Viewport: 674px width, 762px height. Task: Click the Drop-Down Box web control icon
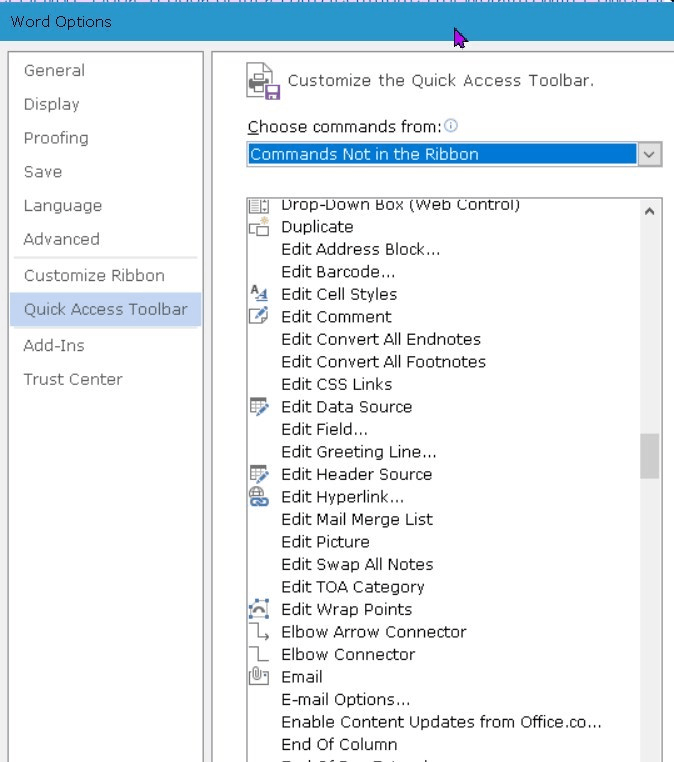pos(259,206)
